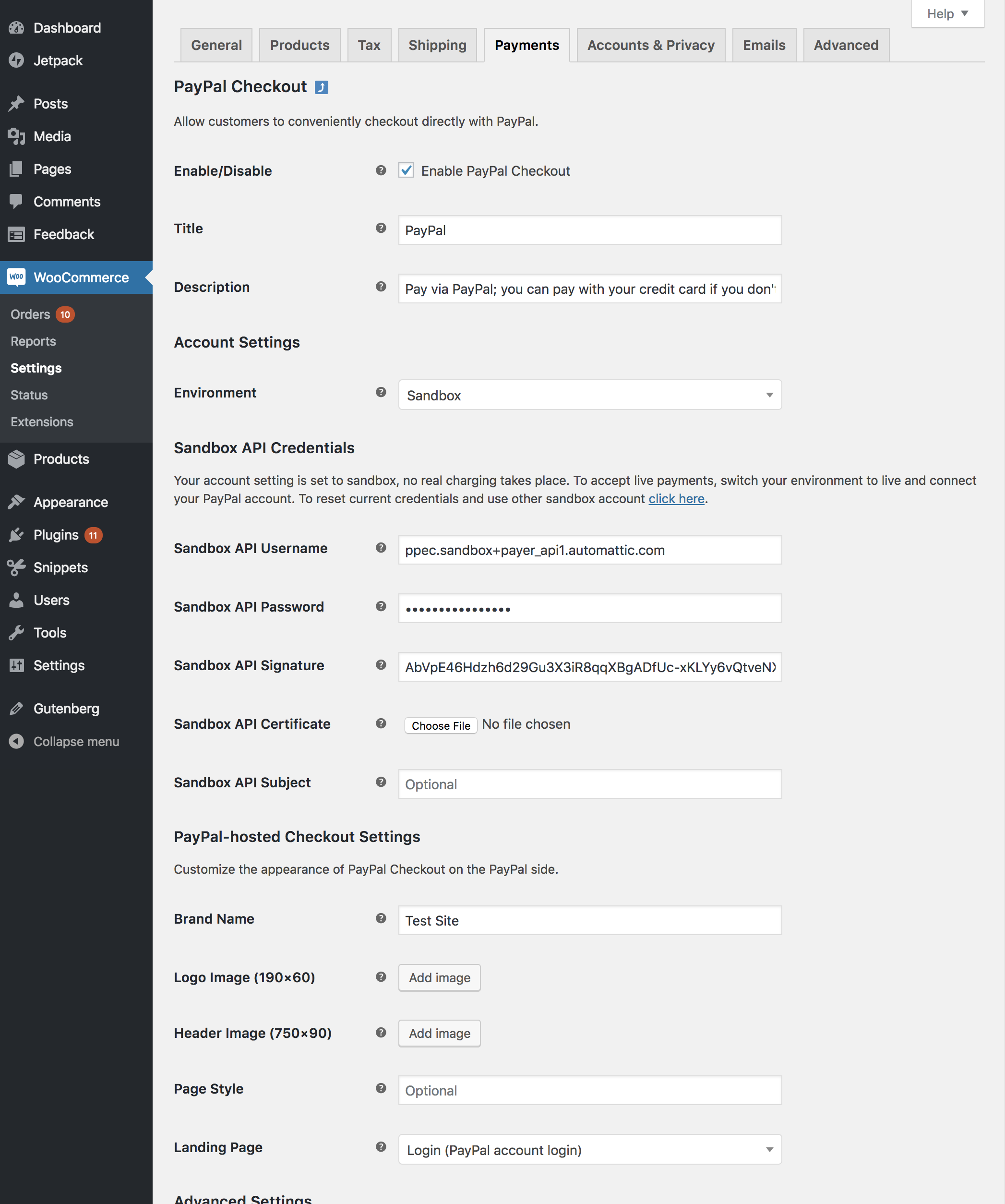Click the Feedback form icon
Viewport: 1005px width, 1204px height.
coord(17,234)
